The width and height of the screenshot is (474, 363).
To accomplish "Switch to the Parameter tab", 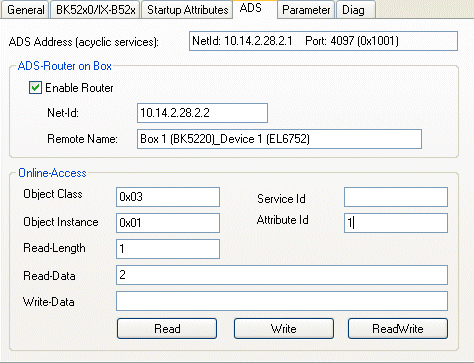I will (x=306, y=10).
